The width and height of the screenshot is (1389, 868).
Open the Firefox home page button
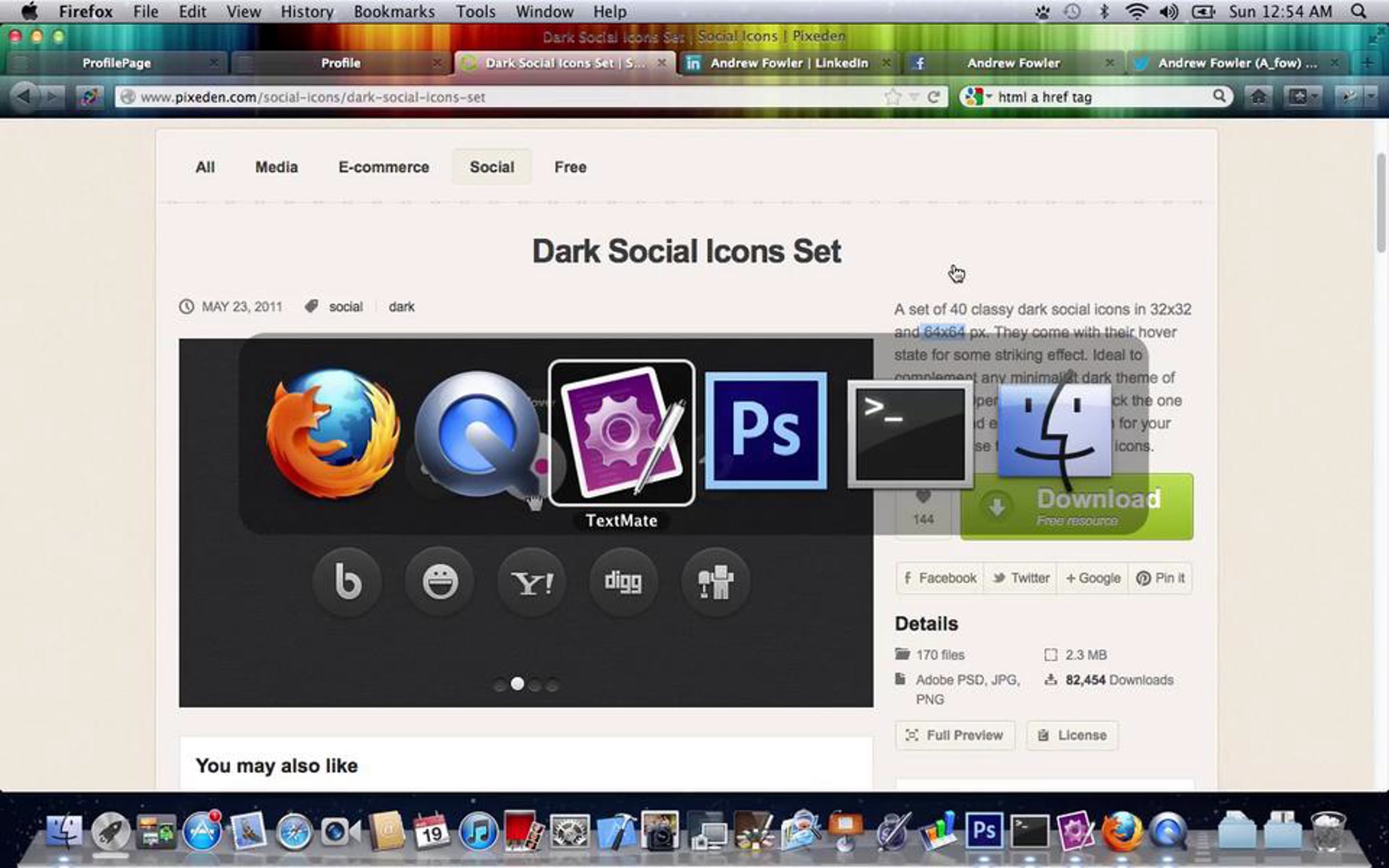point(1258,96)
